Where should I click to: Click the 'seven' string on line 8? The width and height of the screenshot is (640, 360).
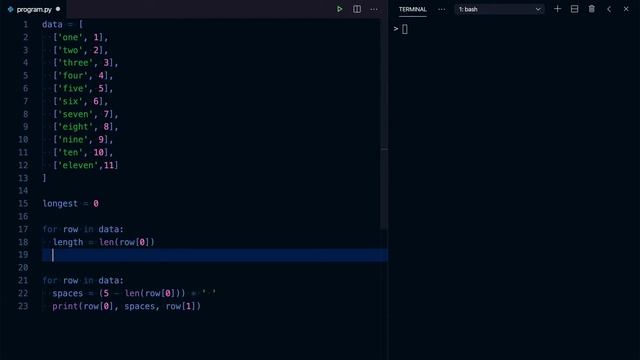[76, 114]
